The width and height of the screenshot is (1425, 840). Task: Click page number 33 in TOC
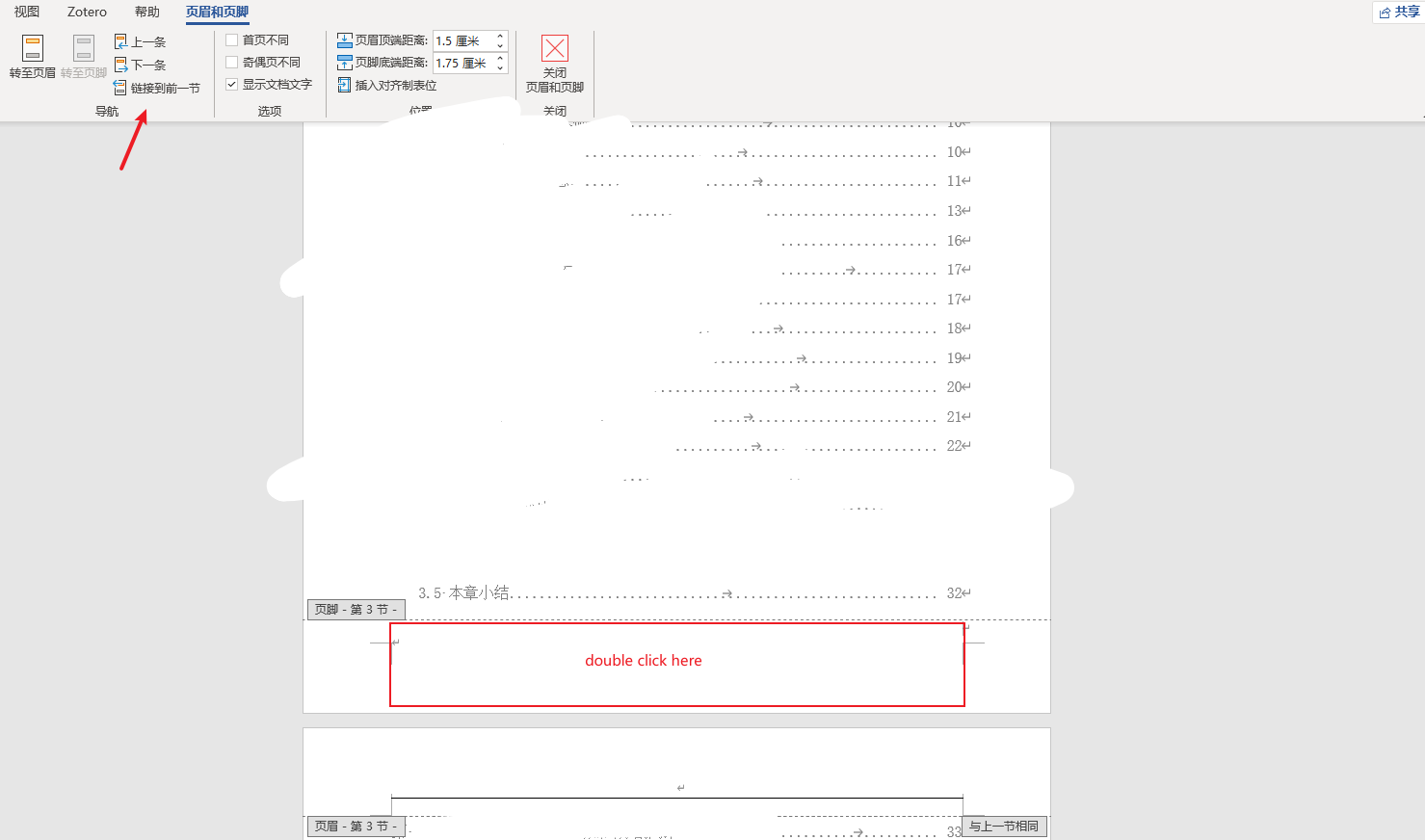coord(954,831)
